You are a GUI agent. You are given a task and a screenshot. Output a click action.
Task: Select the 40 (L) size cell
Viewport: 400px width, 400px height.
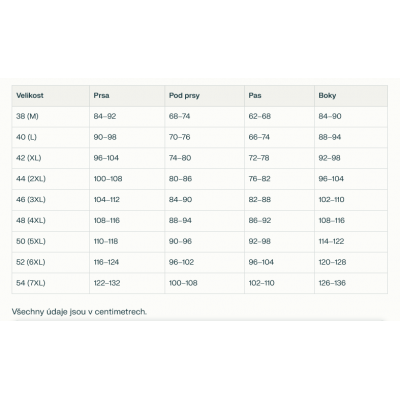click(51, 137)
